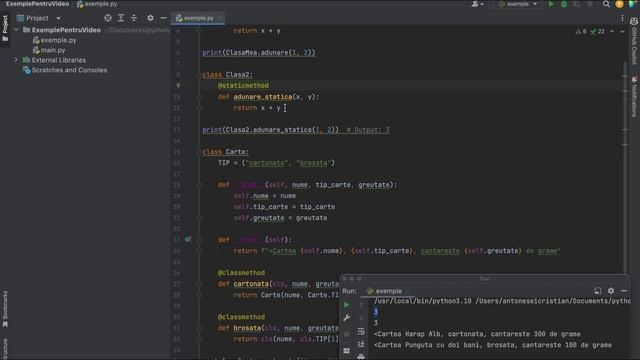Toggle soft-wrap in Run console
The width and height of the screenshot is (640, 360).
pyautogui.click(x=361, y=331)
